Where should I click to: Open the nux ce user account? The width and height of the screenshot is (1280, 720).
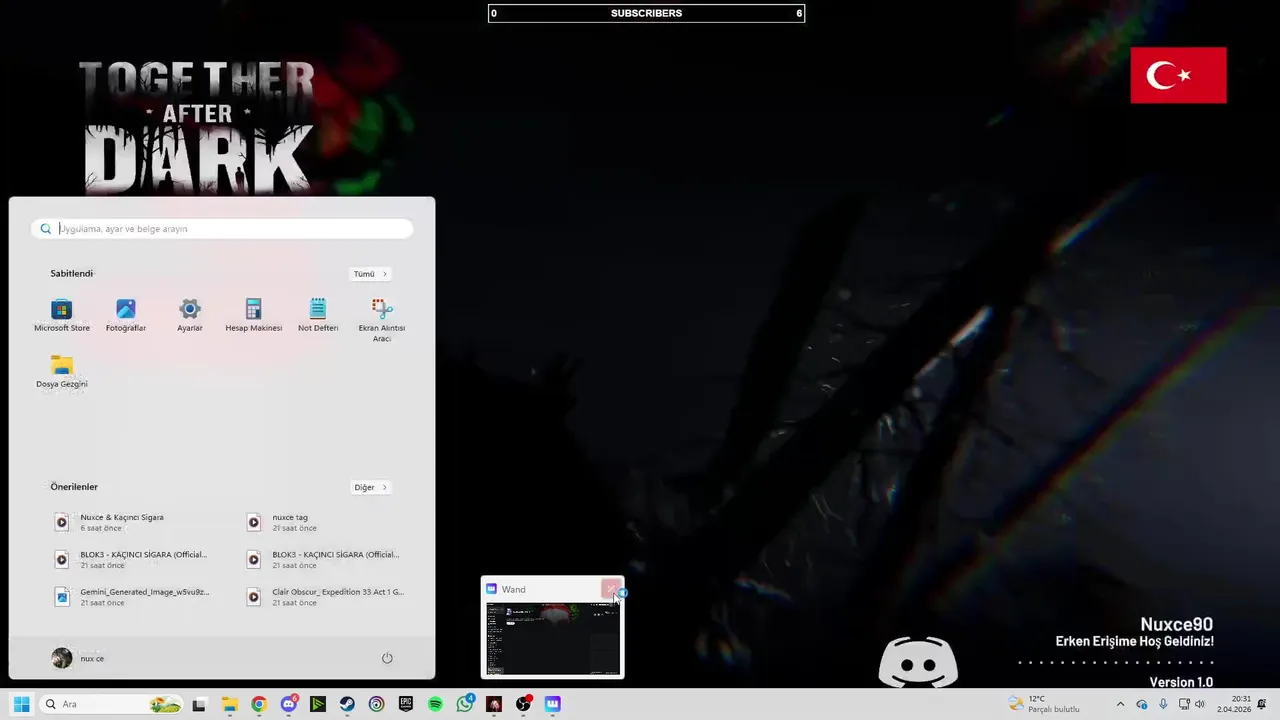click(x=78, y=658)
